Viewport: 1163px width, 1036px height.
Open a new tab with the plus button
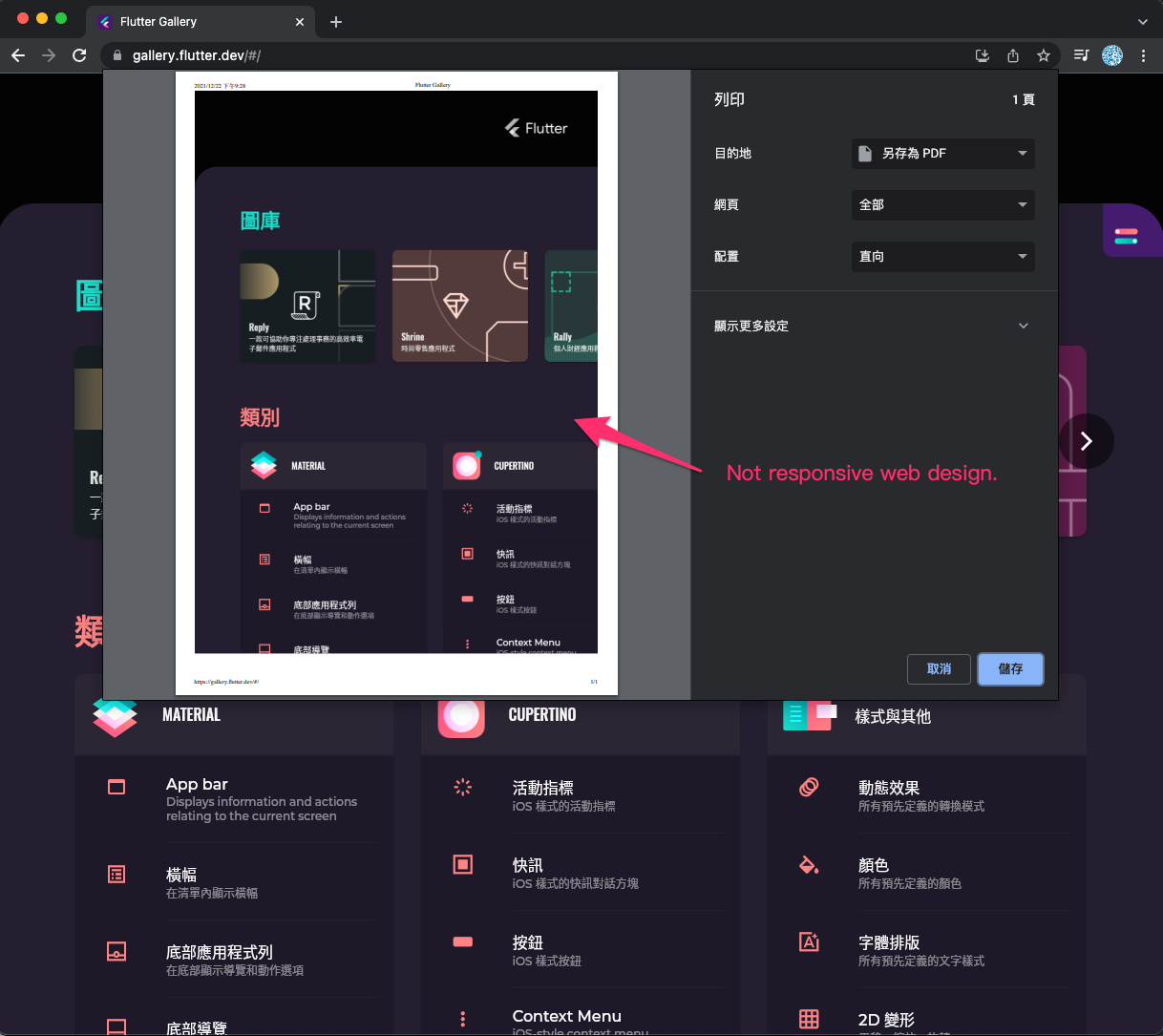click(336, 21)
